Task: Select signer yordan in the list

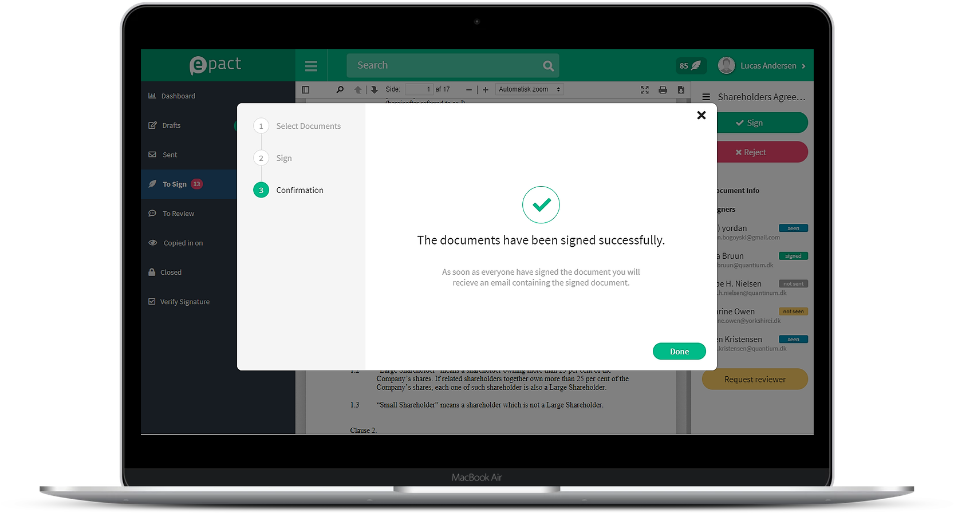Action: pyautogui.click(x=762, y=232)
